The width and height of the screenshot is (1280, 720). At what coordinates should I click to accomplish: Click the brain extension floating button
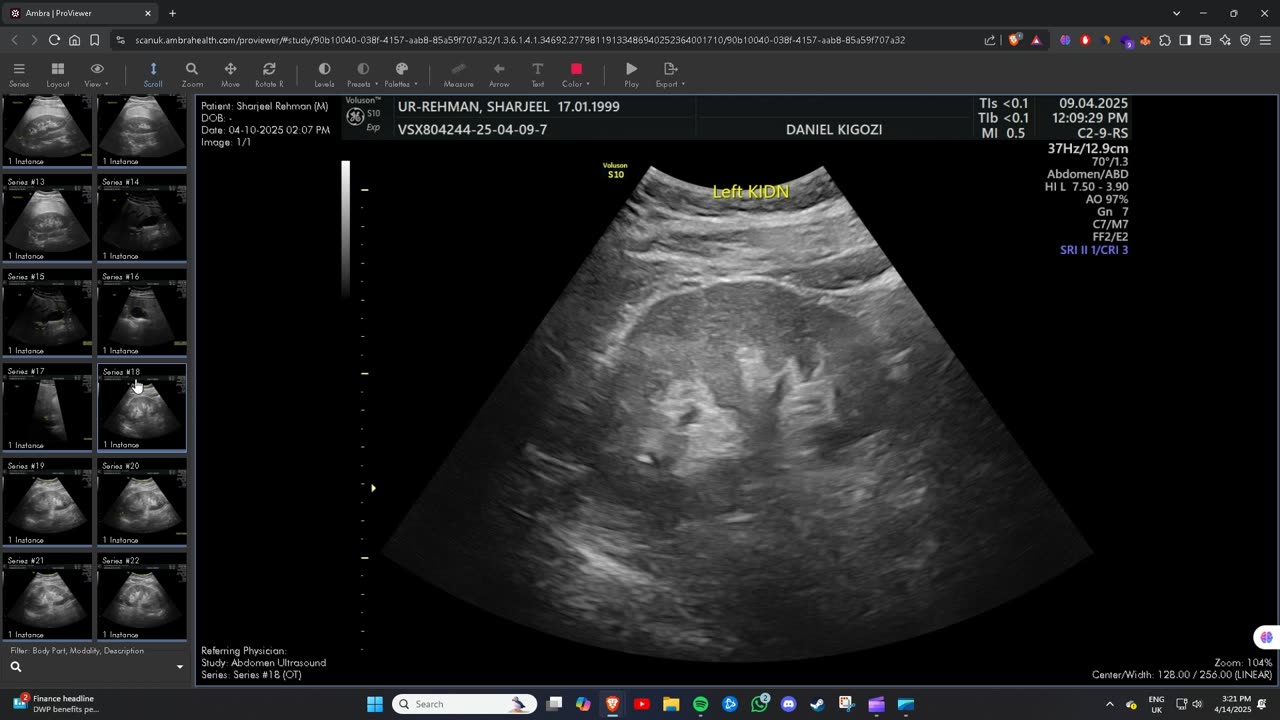(x=1266, y=637)
